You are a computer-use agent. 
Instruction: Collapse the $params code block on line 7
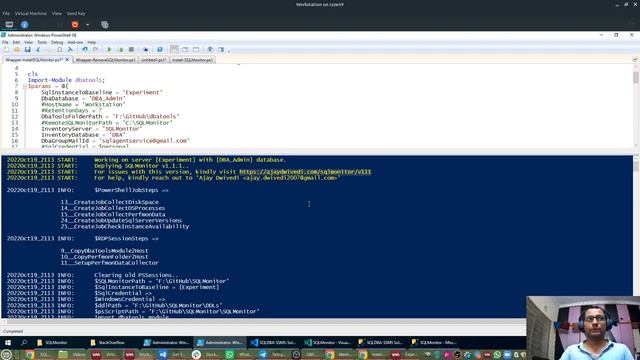tap(25, 87)
